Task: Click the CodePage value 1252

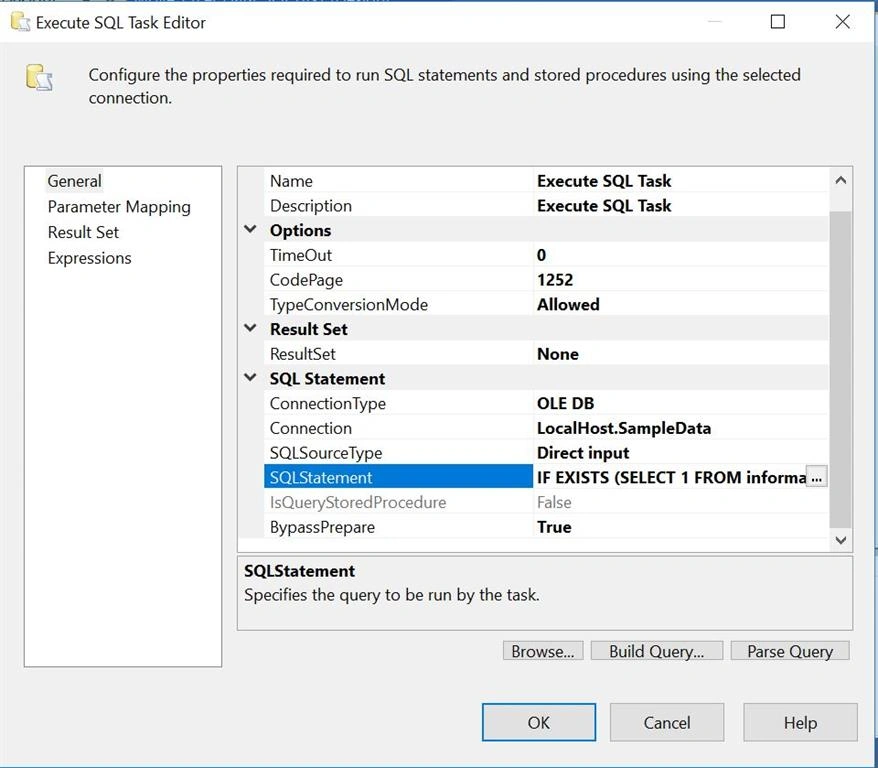Action: [680, 279]
